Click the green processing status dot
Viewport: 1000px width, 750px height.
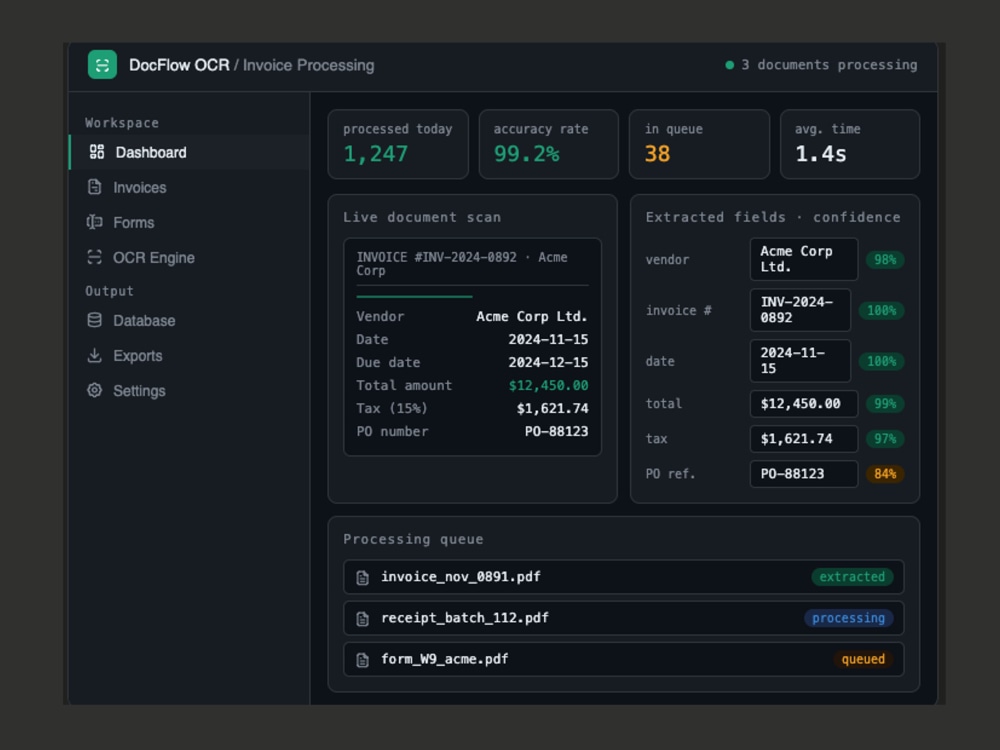point(730,65)
